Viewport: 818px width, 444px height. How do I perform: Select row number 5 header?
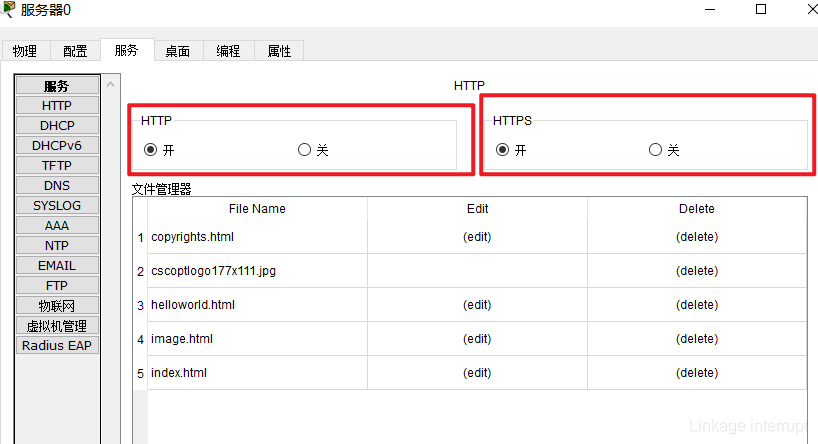[x=140, y=374]
